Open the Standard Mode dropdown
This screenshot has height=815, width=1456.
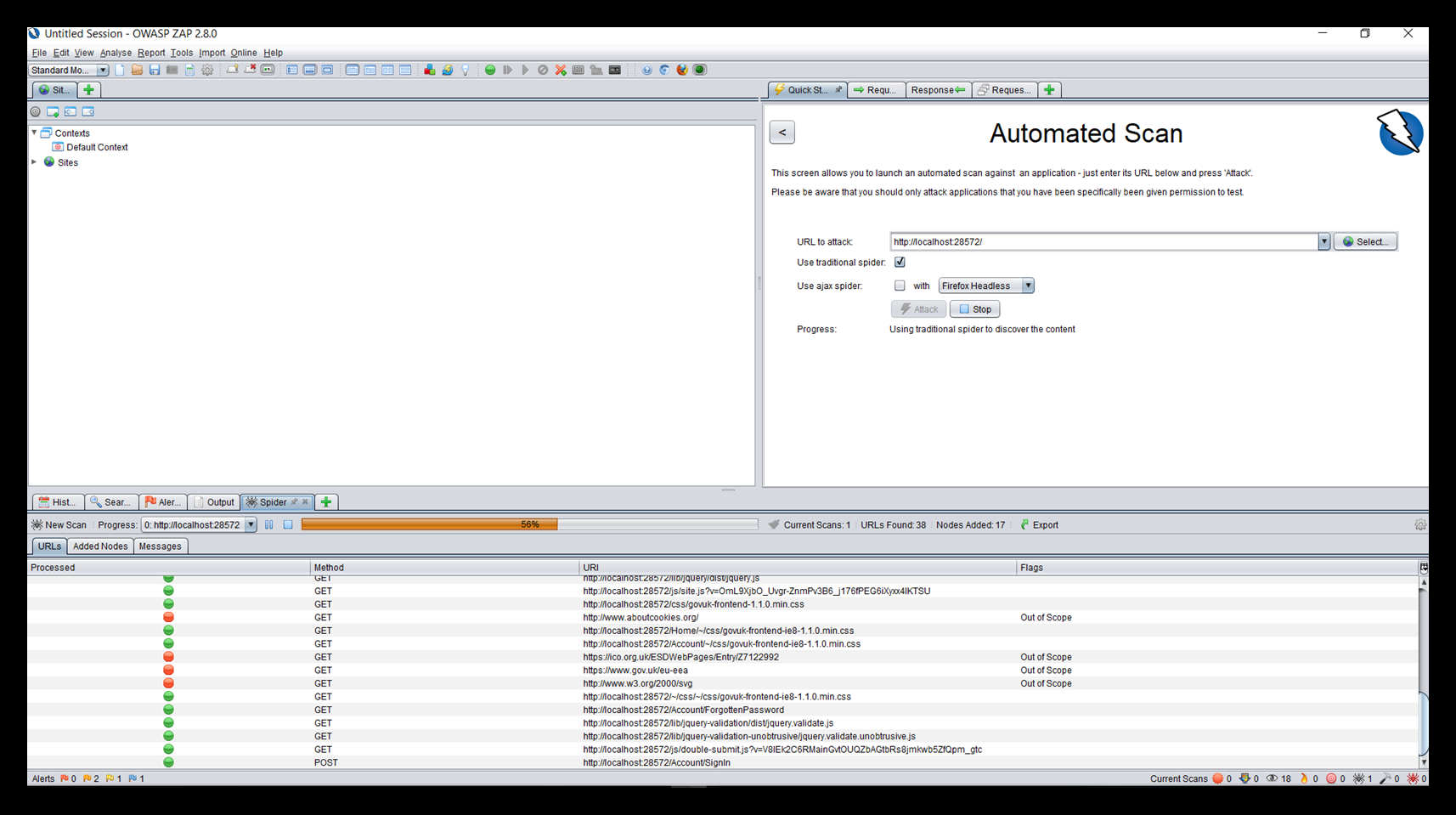pos(69,70)
